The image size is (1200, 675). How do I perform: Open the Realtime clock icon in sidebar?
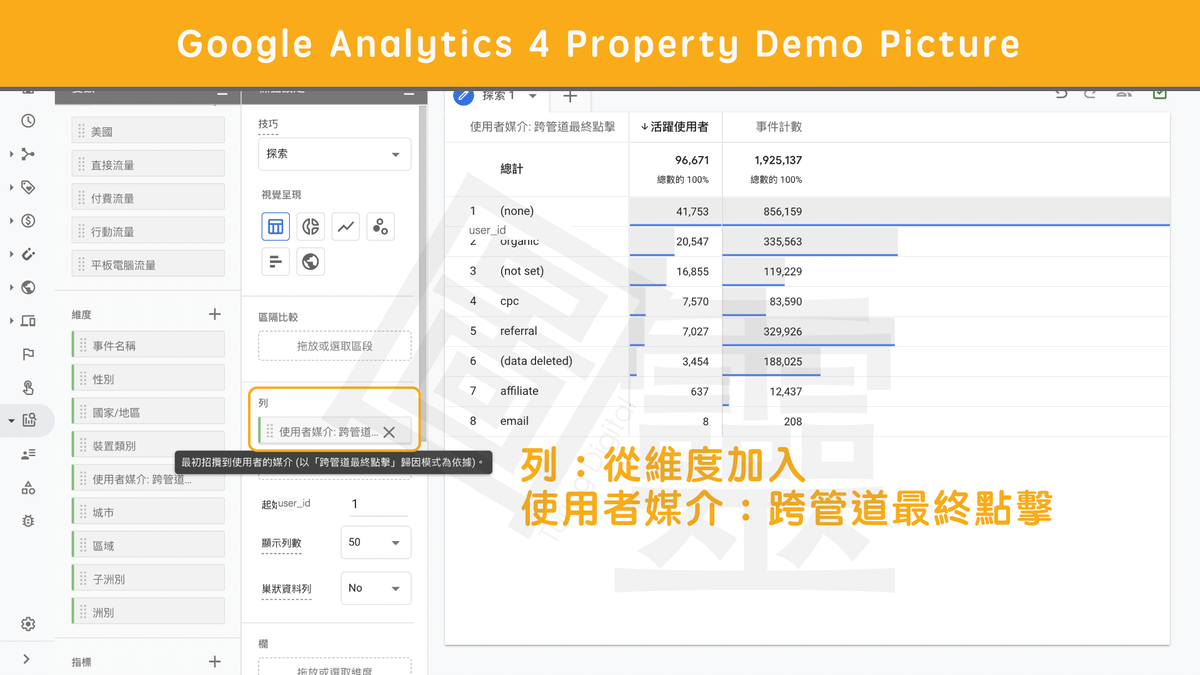28,121
